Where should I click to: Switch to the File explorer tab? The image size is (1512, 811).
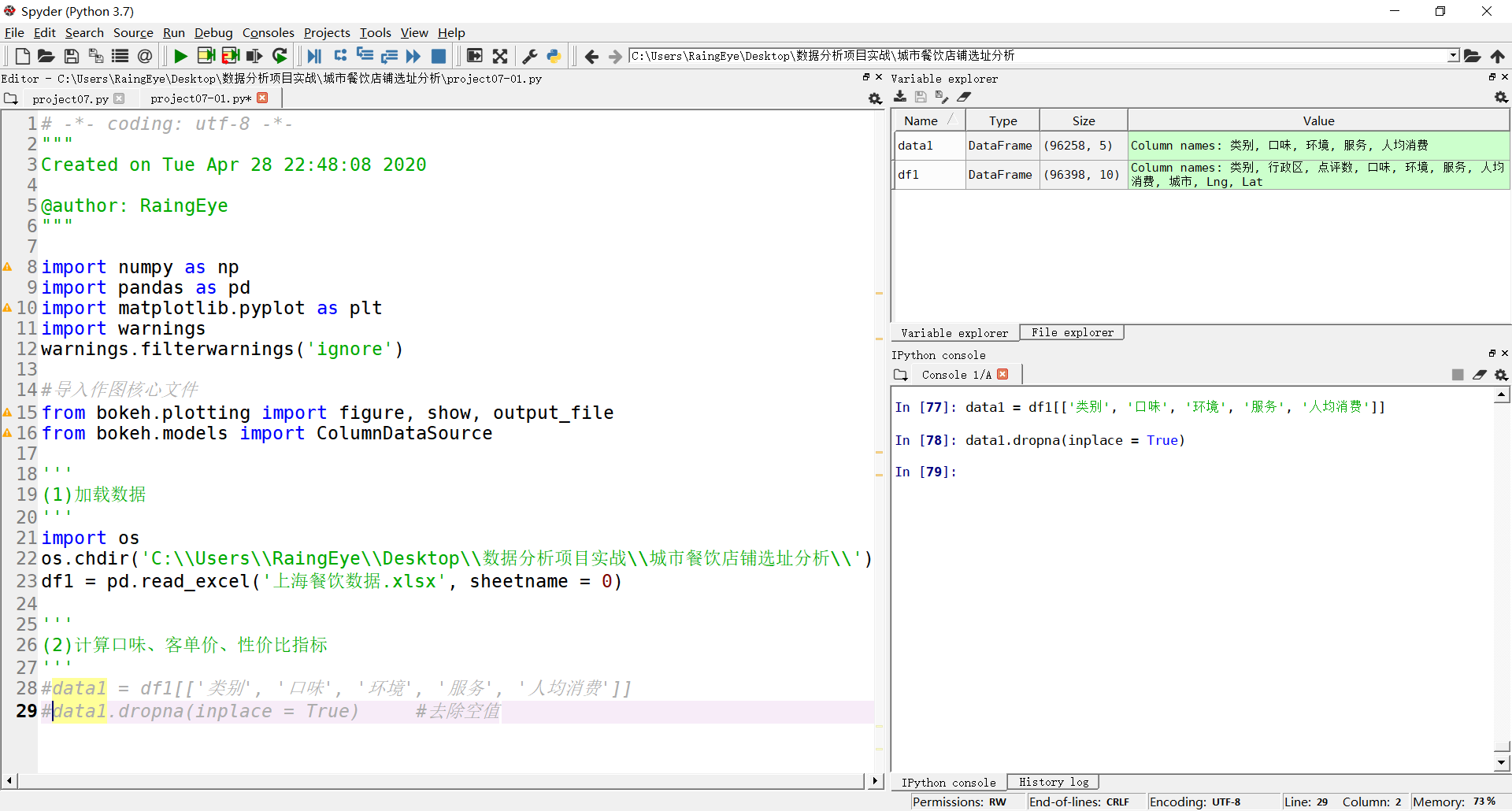[1072, 332]
